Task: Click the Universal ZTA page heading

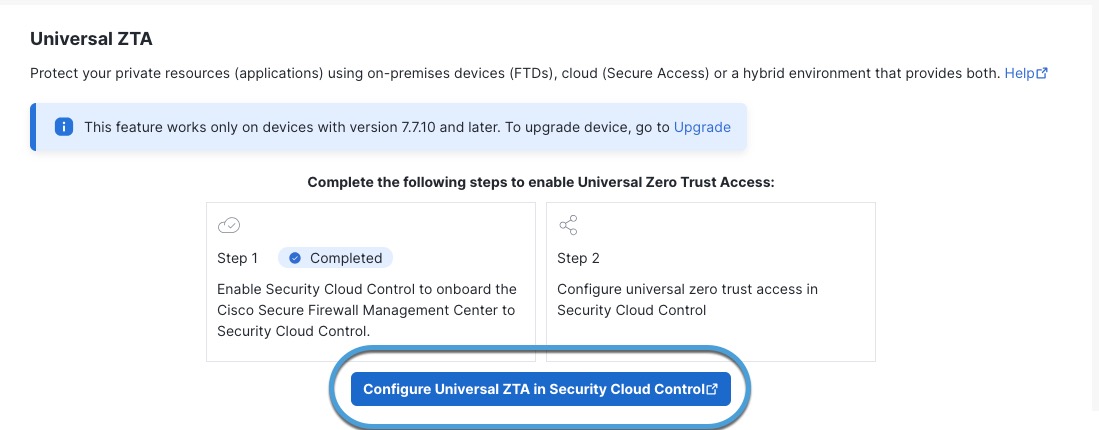Action: coord(91,39)
